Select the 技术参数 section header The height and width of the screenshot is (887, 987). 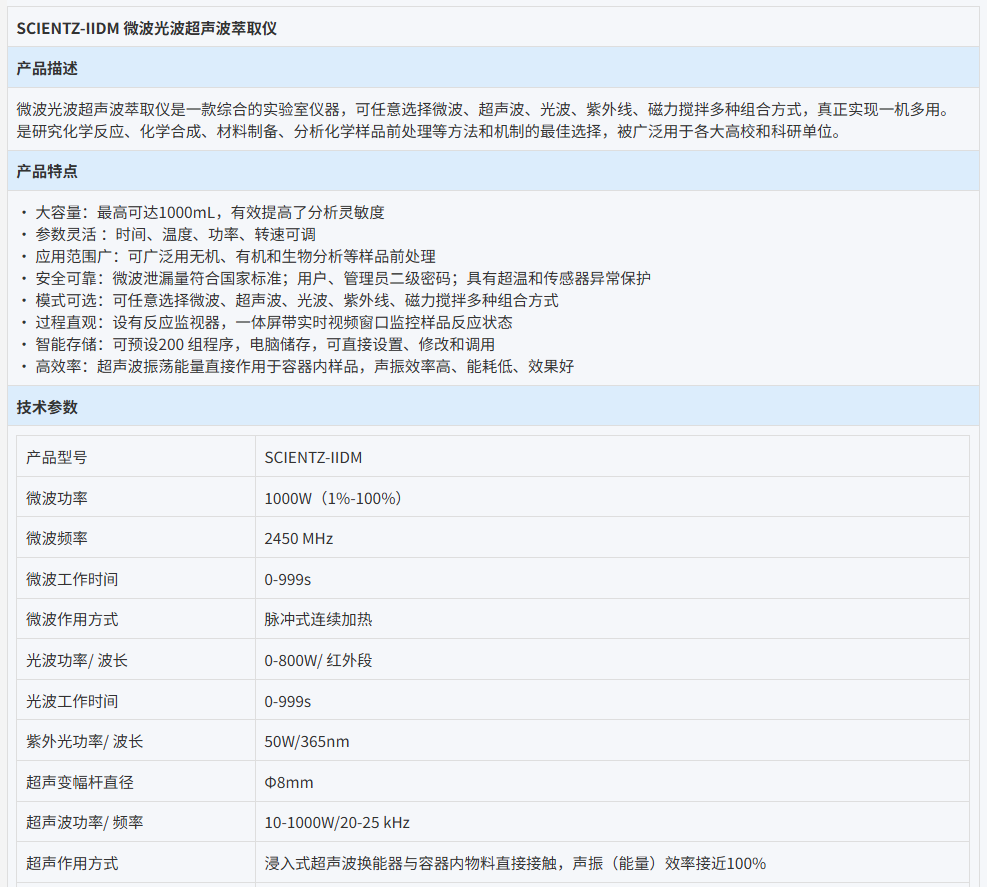click(47, 407)
